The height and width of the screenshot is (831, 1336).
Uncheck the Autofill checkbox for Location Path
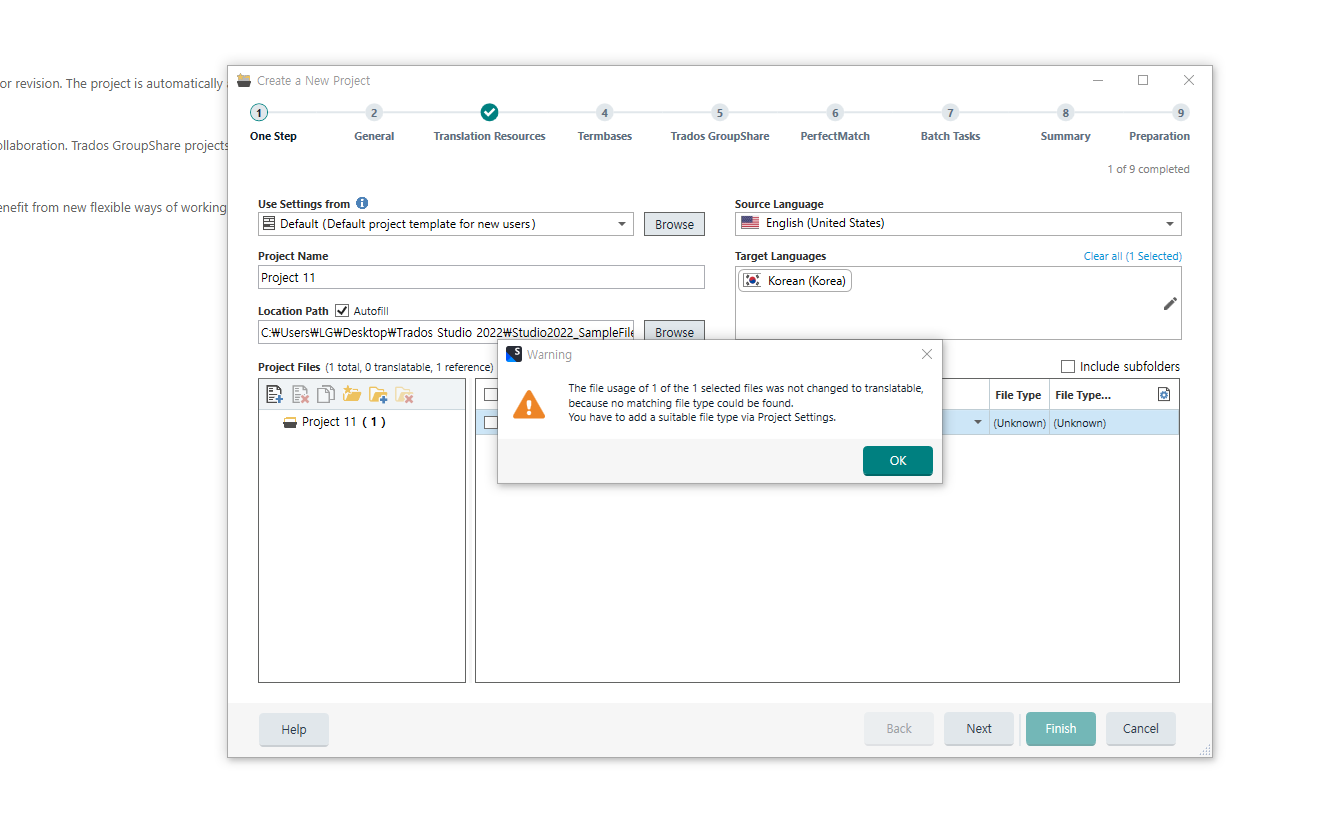click(342, 310)
